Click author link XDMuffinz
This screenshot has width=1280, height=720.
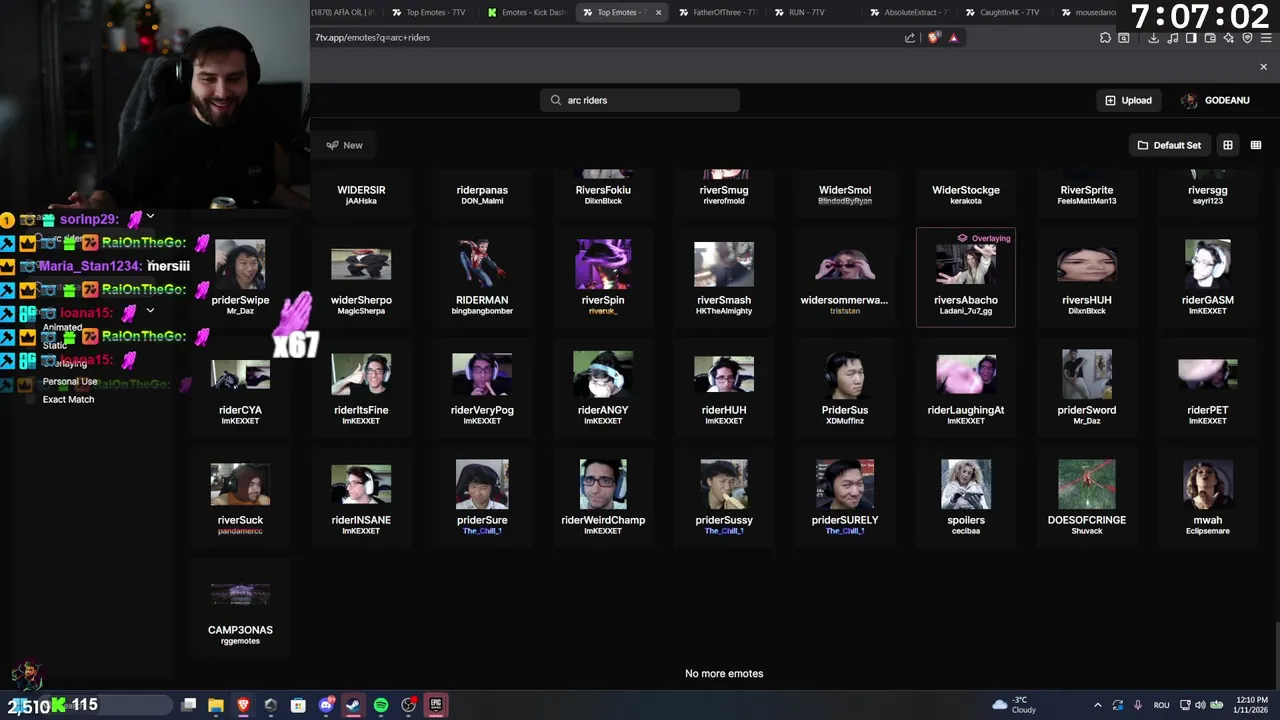(845, 421)
